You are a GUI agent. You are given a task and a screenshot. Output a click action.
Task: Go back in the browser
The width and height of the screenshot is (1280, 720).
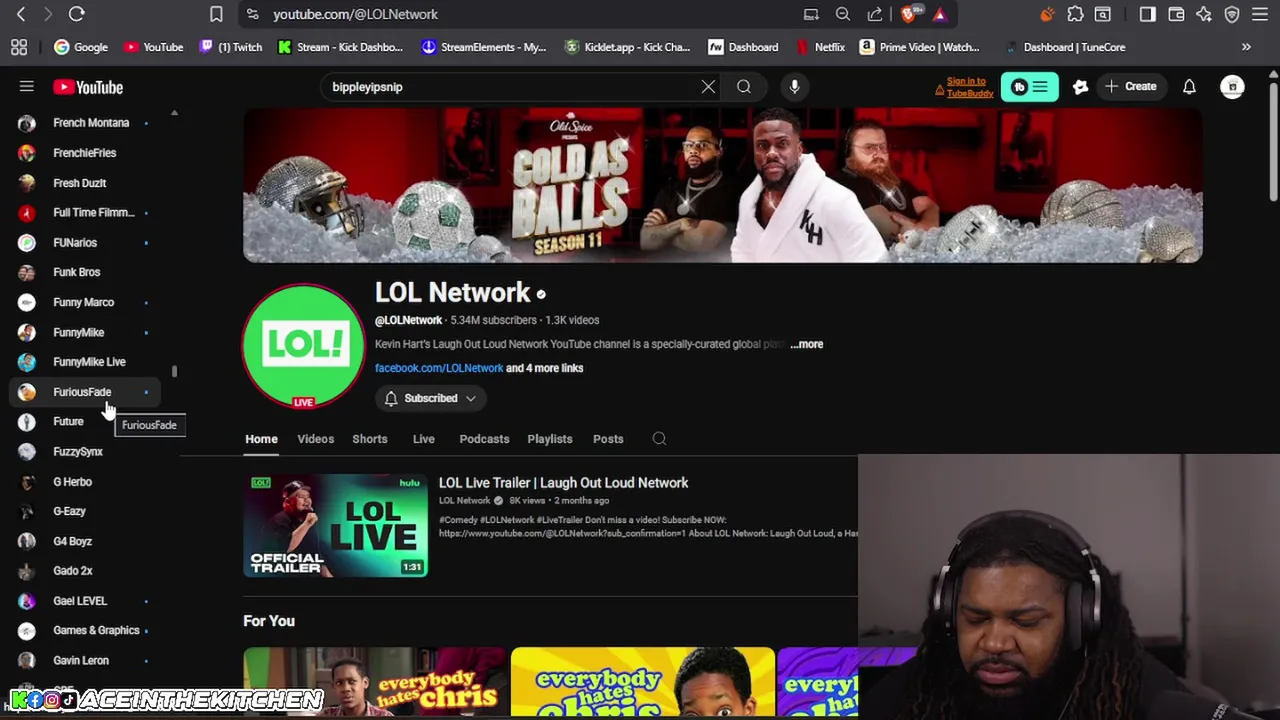[x=21, y=14]
